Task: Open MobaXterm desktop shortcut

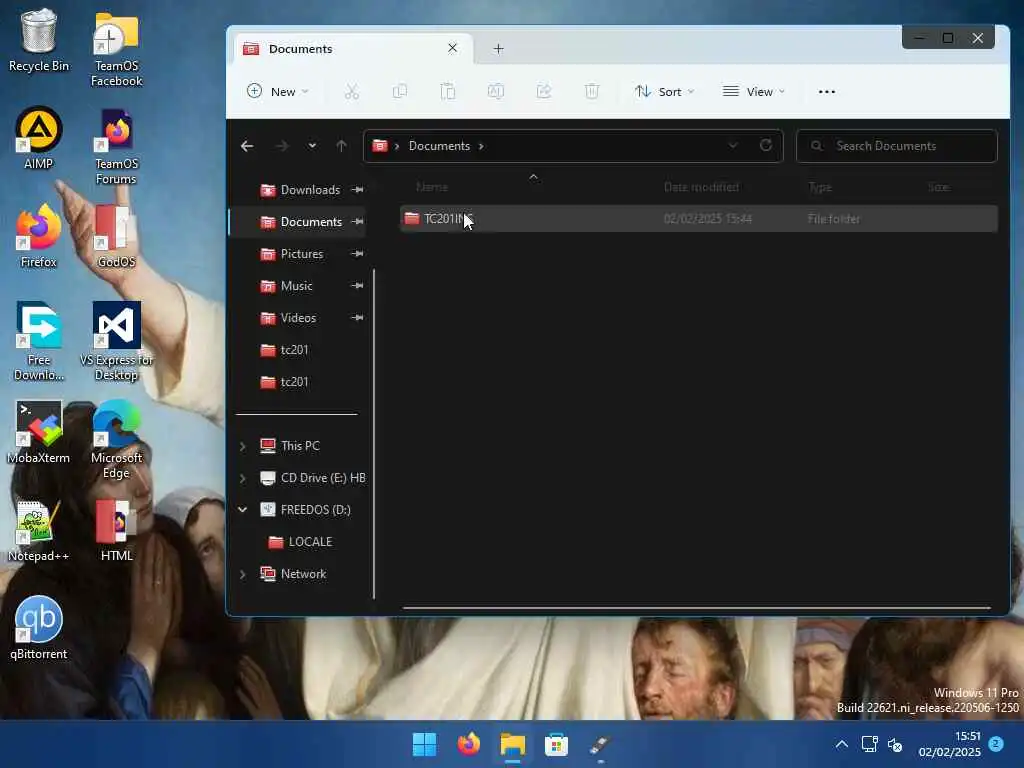Action: (x=39, y=432)
